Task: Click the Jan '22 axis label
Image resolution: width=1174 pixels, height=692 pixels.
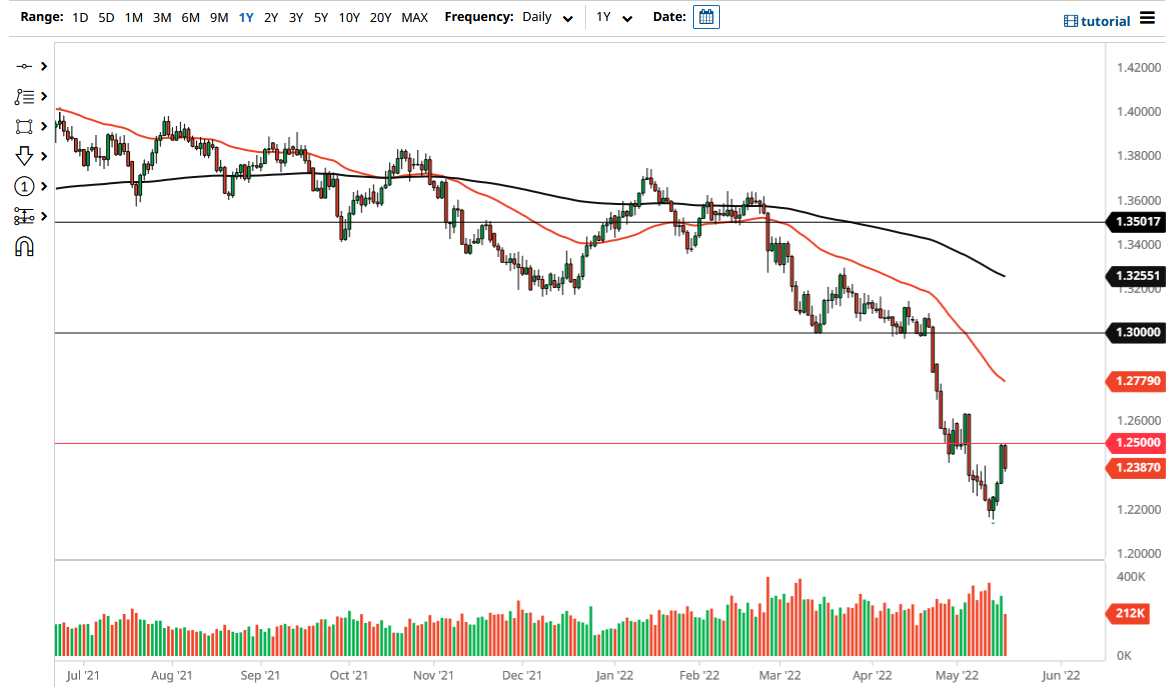Action: 615,676
